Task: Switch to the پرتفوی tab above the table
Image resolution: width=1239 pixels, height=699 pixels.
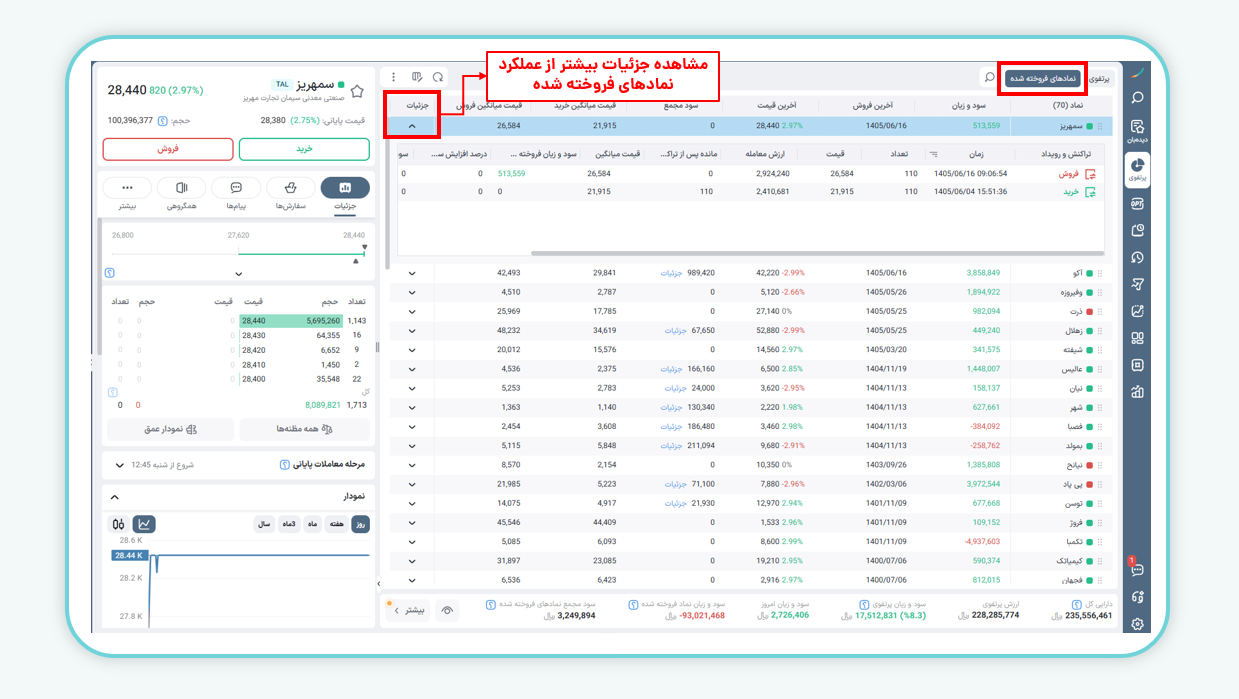Action: [1097, 77]
